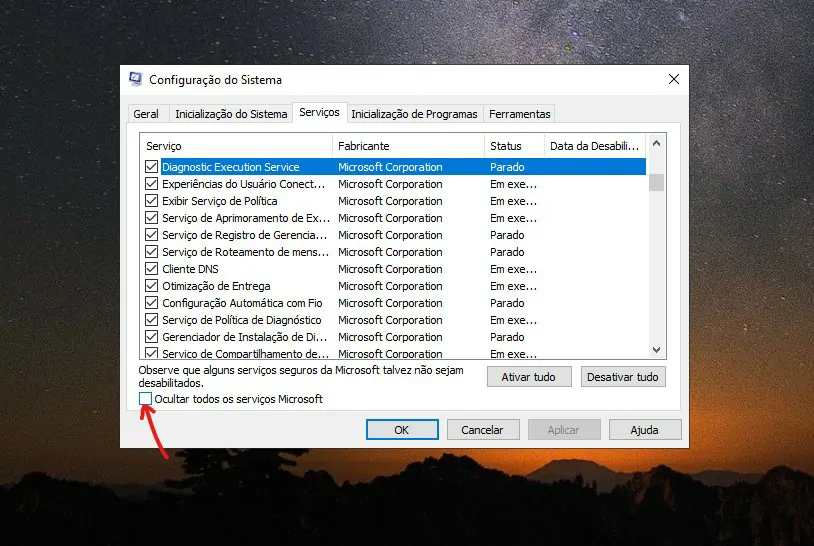The width and height of the screenshot is (814, 546).
Task: Sort by the Fabricante column header
Action: coord(408,146)
